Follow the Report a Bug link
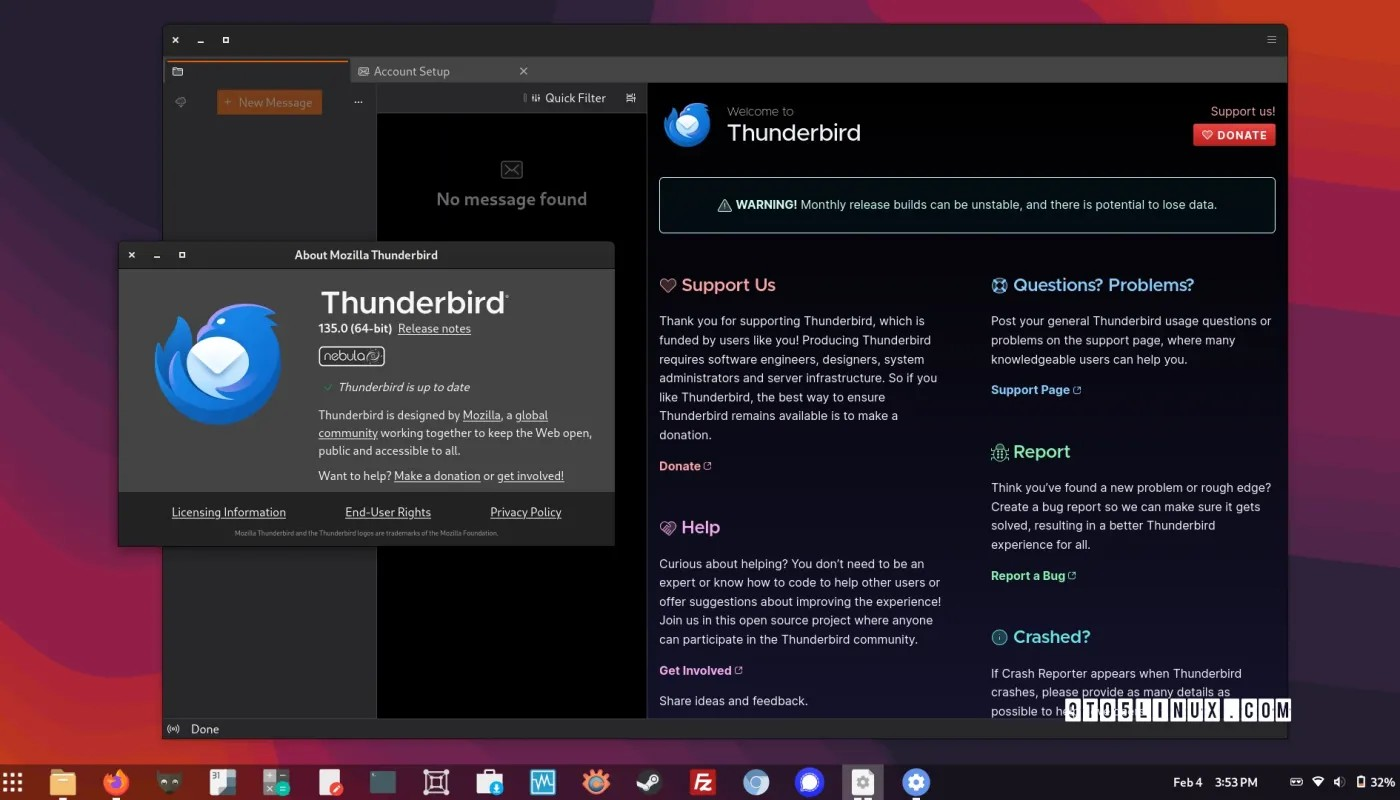The height and width of the screenshot is (800, 1400). pos(1027,575)
